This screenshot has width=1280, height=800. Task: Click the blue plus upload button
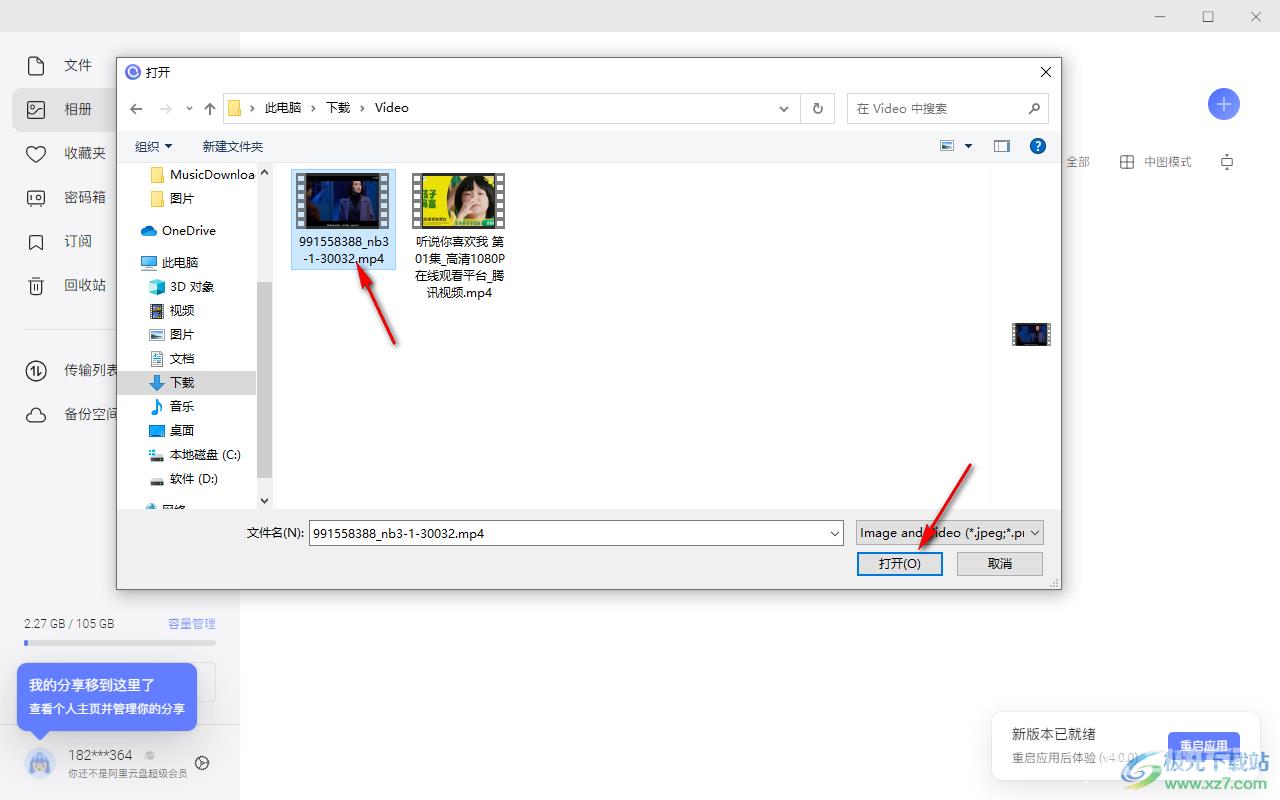pyautogui.click(x=1224, y=104)
